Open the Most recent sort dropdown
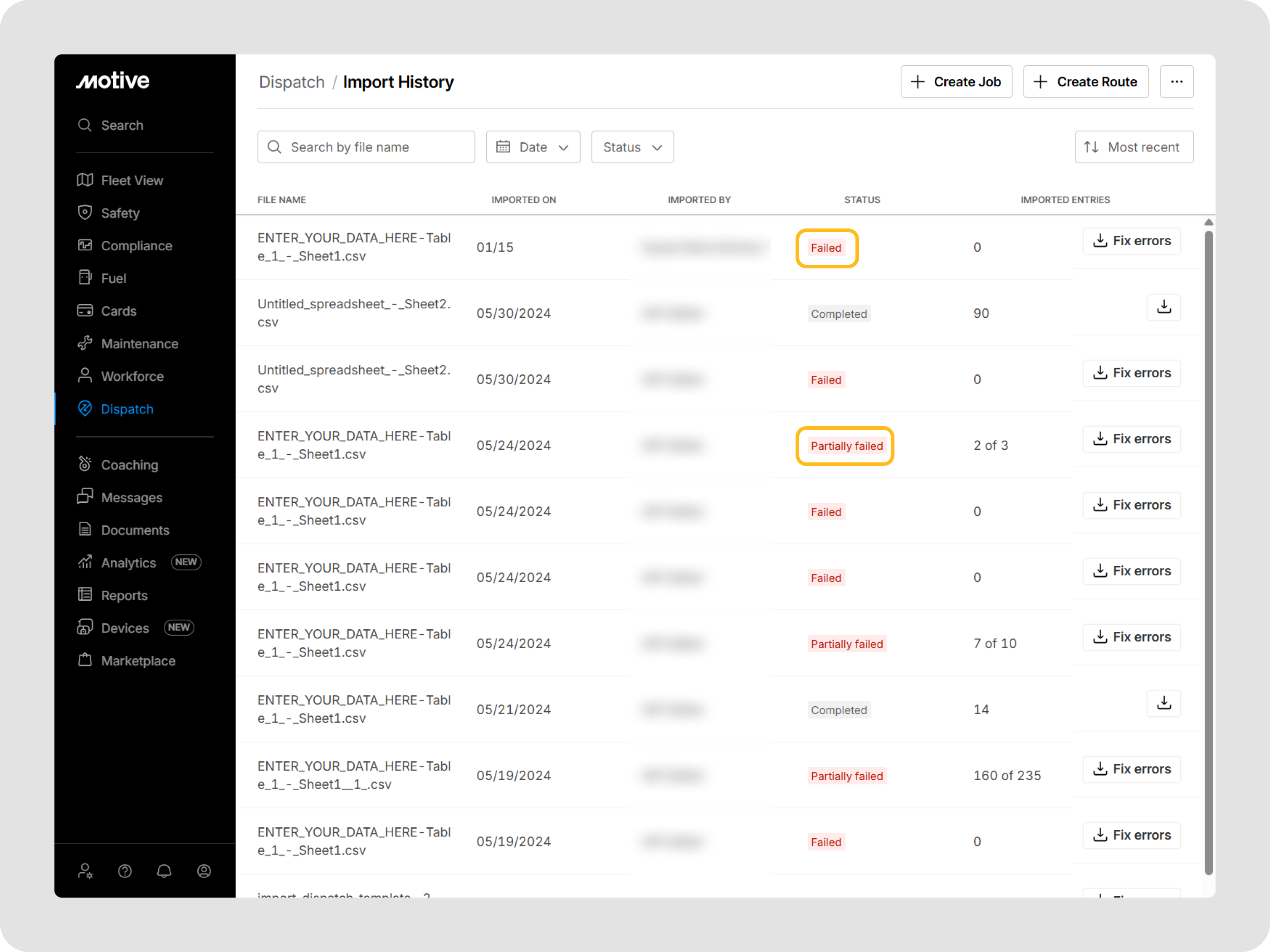Image resolution: width=1270 pixels, height=952 pixels. (1133, 147)
